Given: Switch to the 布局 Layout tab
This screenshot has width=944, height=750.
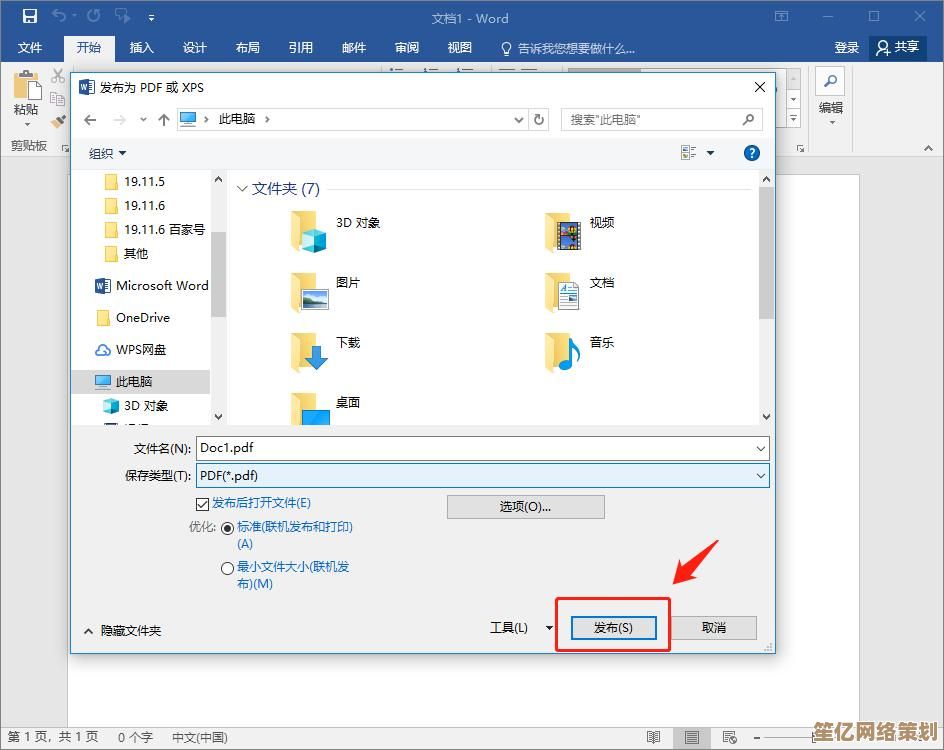Looking at the screenshot, I should [x=247, y=48].
